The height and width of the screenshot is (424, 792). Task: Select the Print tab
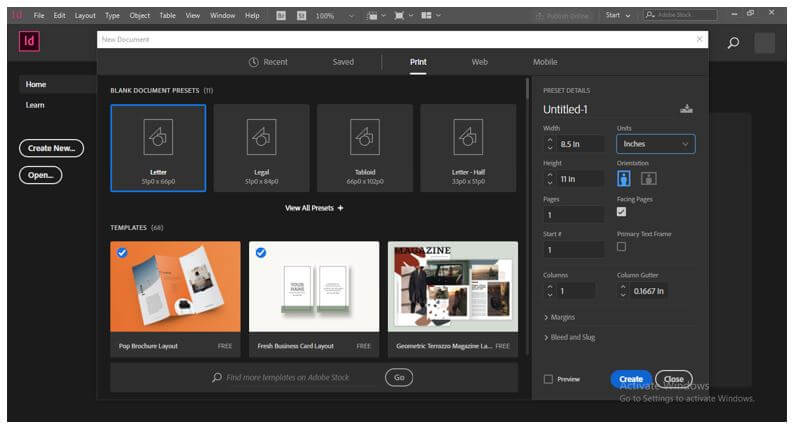click(x=418, y=62)
